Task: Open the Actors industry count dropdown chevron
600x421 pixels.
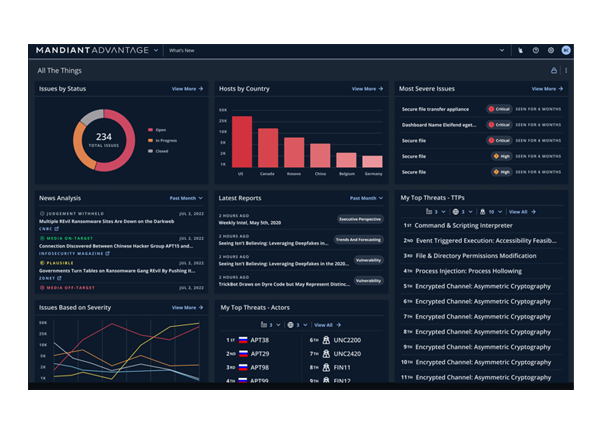Action: [278, 325]
